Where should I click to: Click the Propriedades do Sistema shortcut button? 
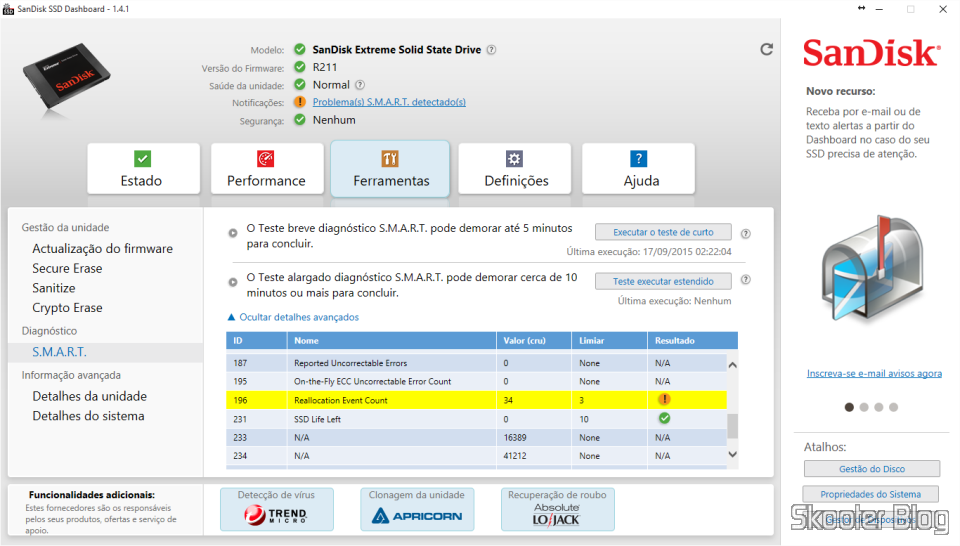pos(871,494)
